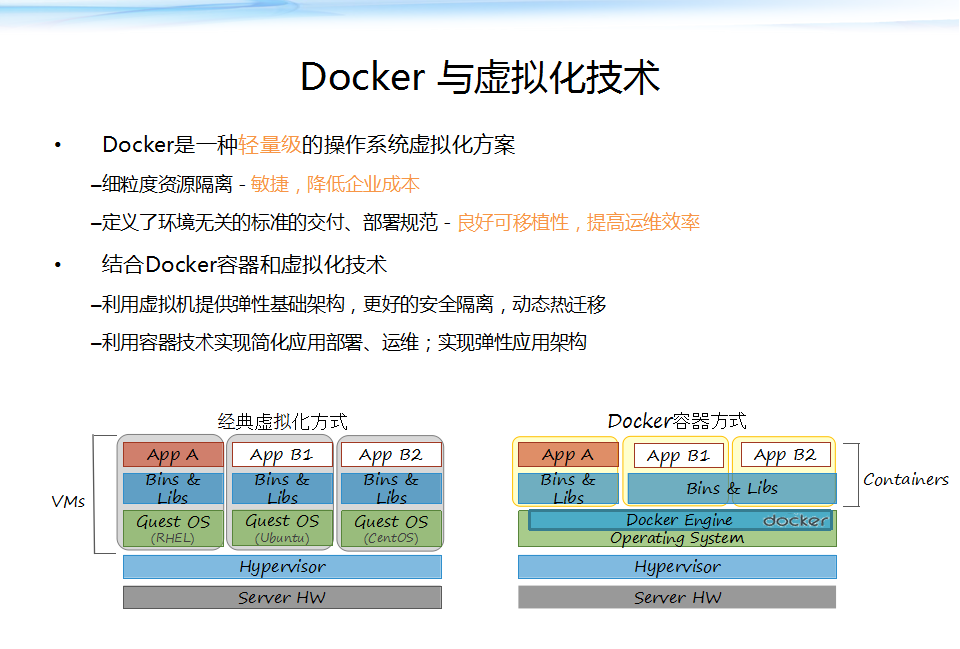Screen dimensions: 960x649
Task: Click the text "细粒度资源隔离"
Action: pos(167,184)
